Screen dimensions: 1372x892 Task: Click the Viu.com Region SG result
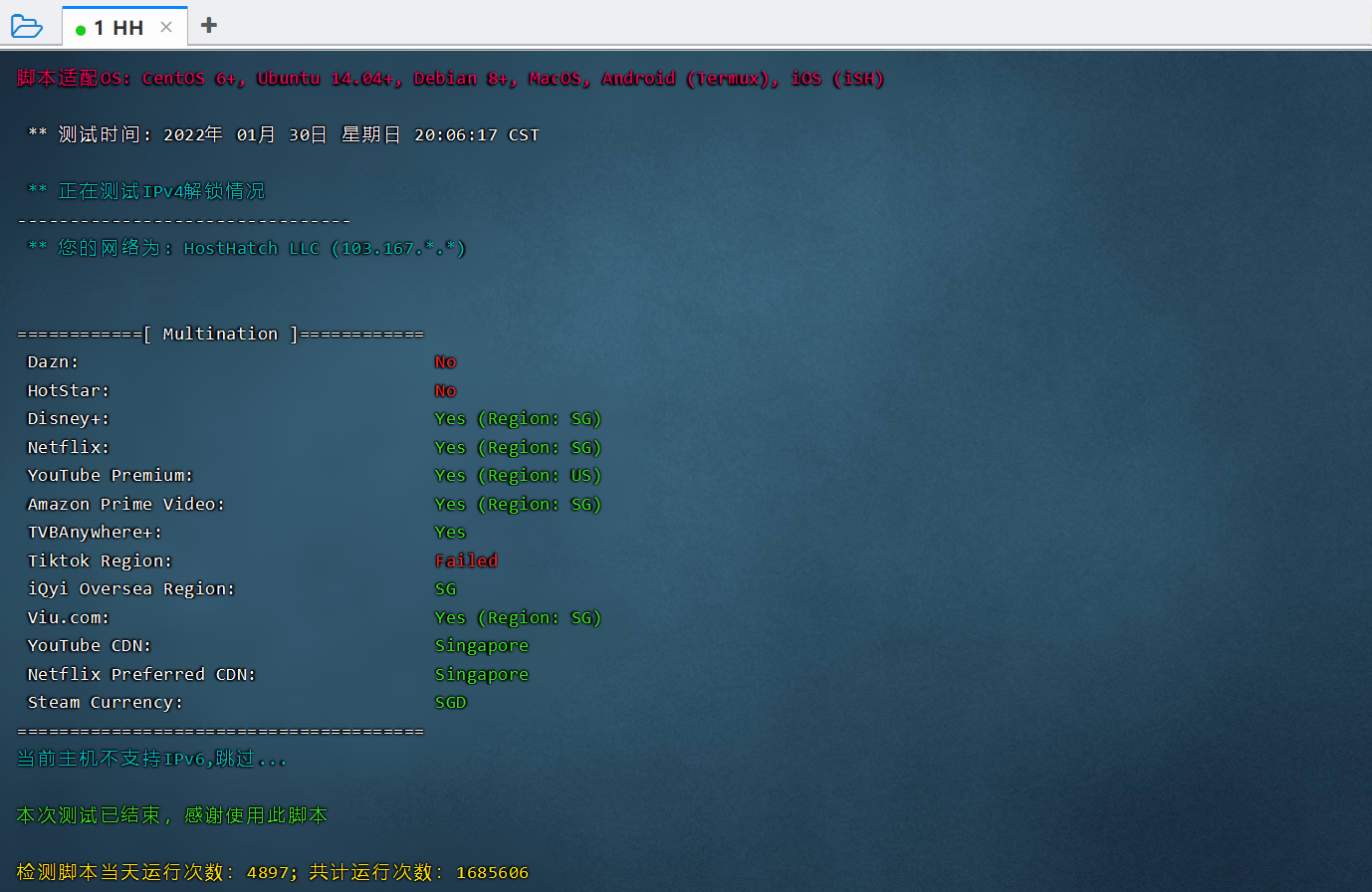518,618
